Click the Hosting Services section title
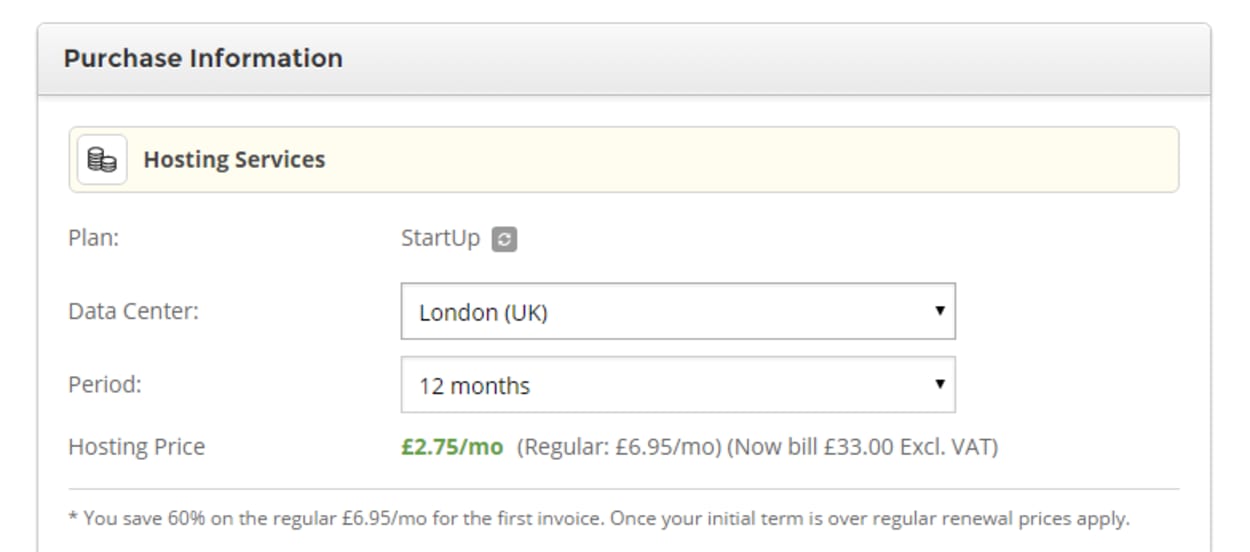The height and width of the screenshot is (552, 1250). pos(234,160)
